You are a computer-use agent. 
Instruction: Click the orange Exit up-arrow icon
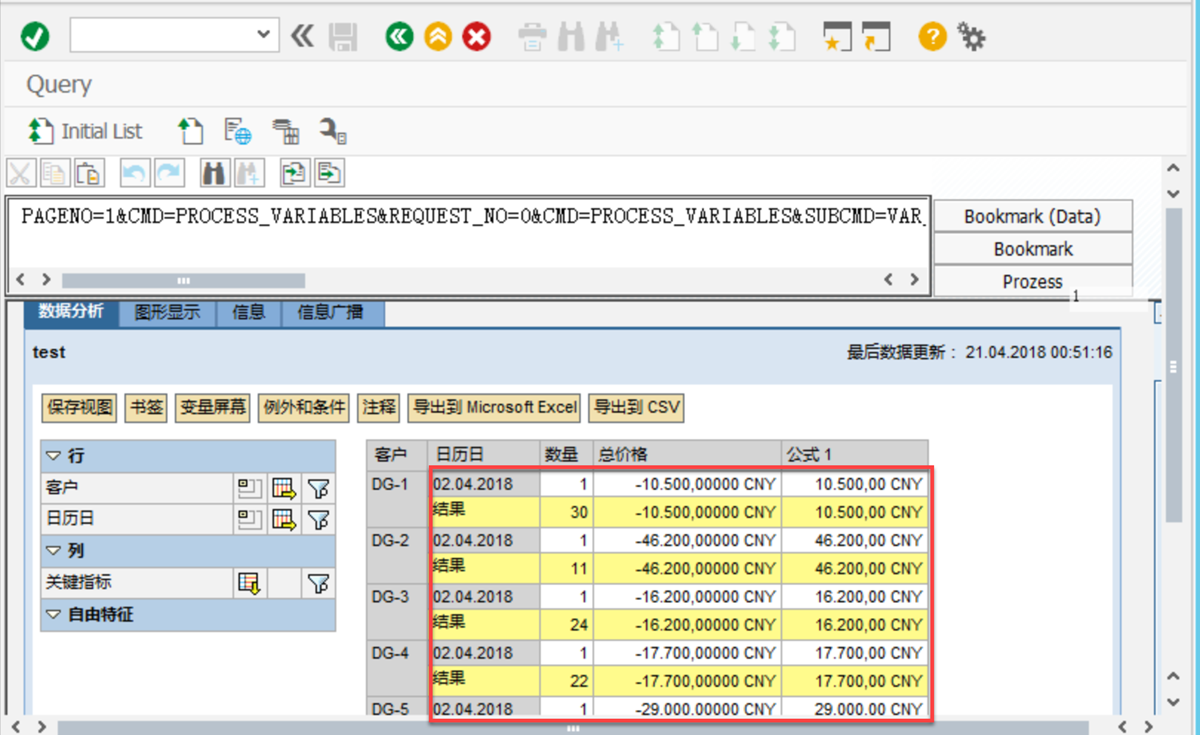click(x=438, y=37)
